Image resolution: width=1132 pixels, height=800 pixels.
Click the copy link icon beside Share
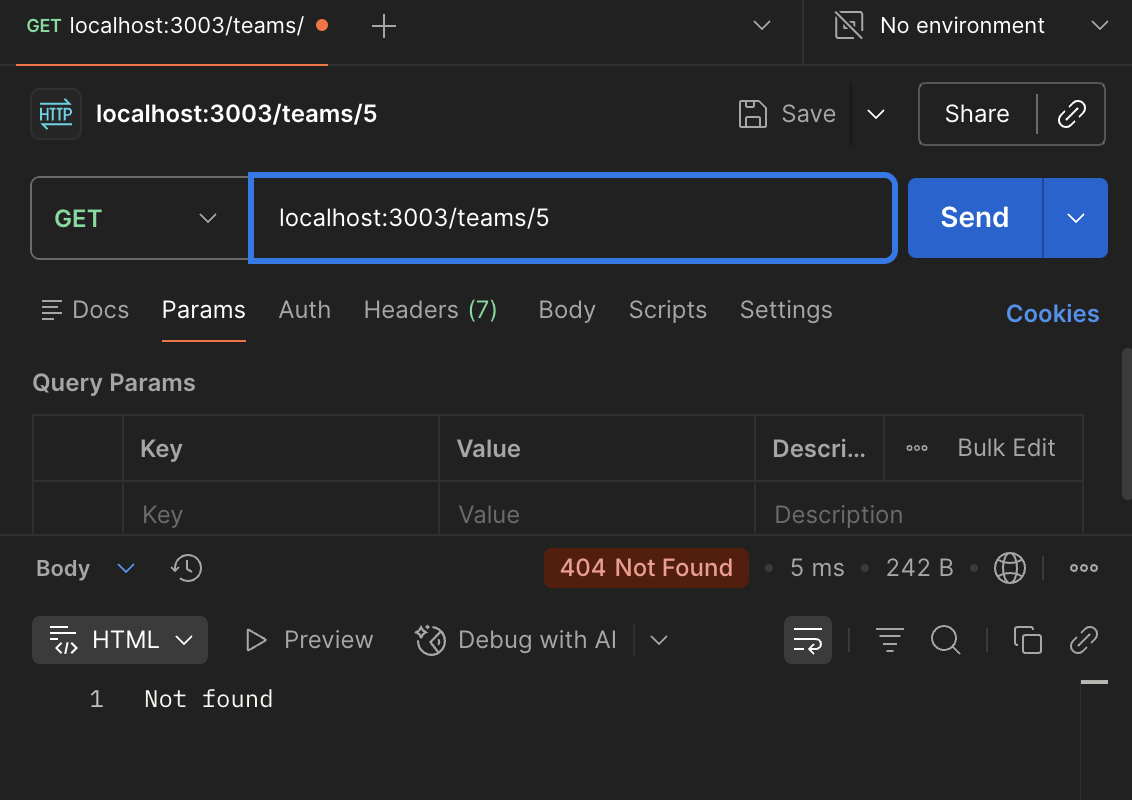(1071, 114)
